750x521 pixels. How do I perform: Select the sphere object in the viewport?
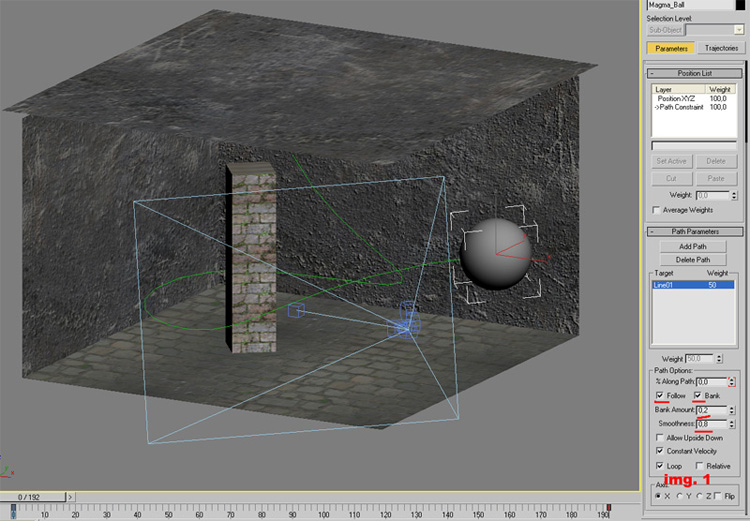(x=494, y=250)
